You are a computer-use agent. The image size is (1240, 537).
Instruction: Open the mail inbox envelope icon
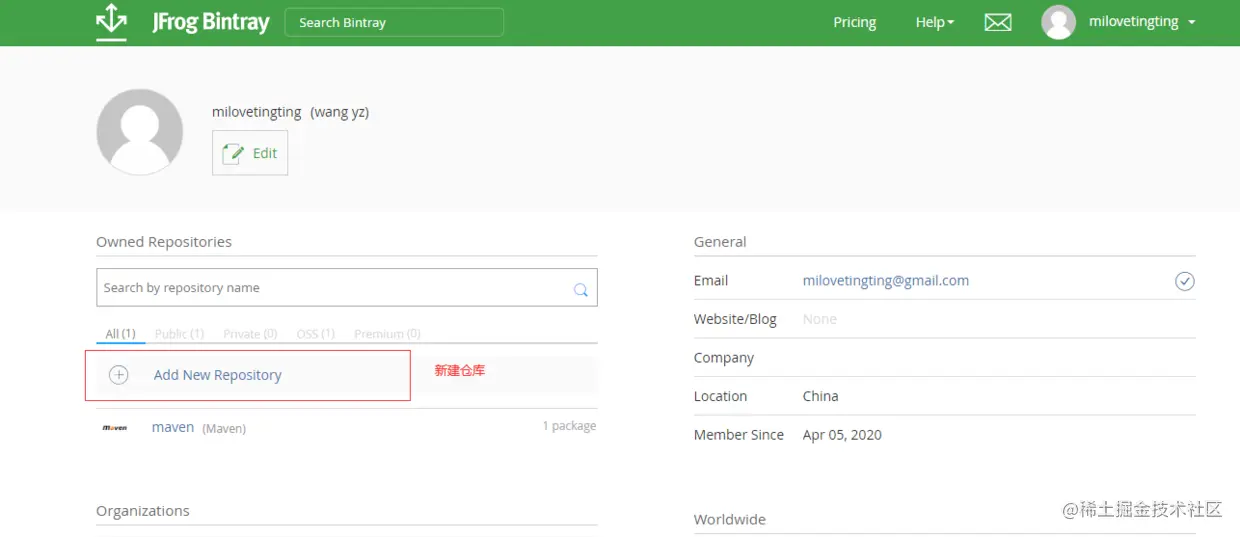tap(998, 22)
